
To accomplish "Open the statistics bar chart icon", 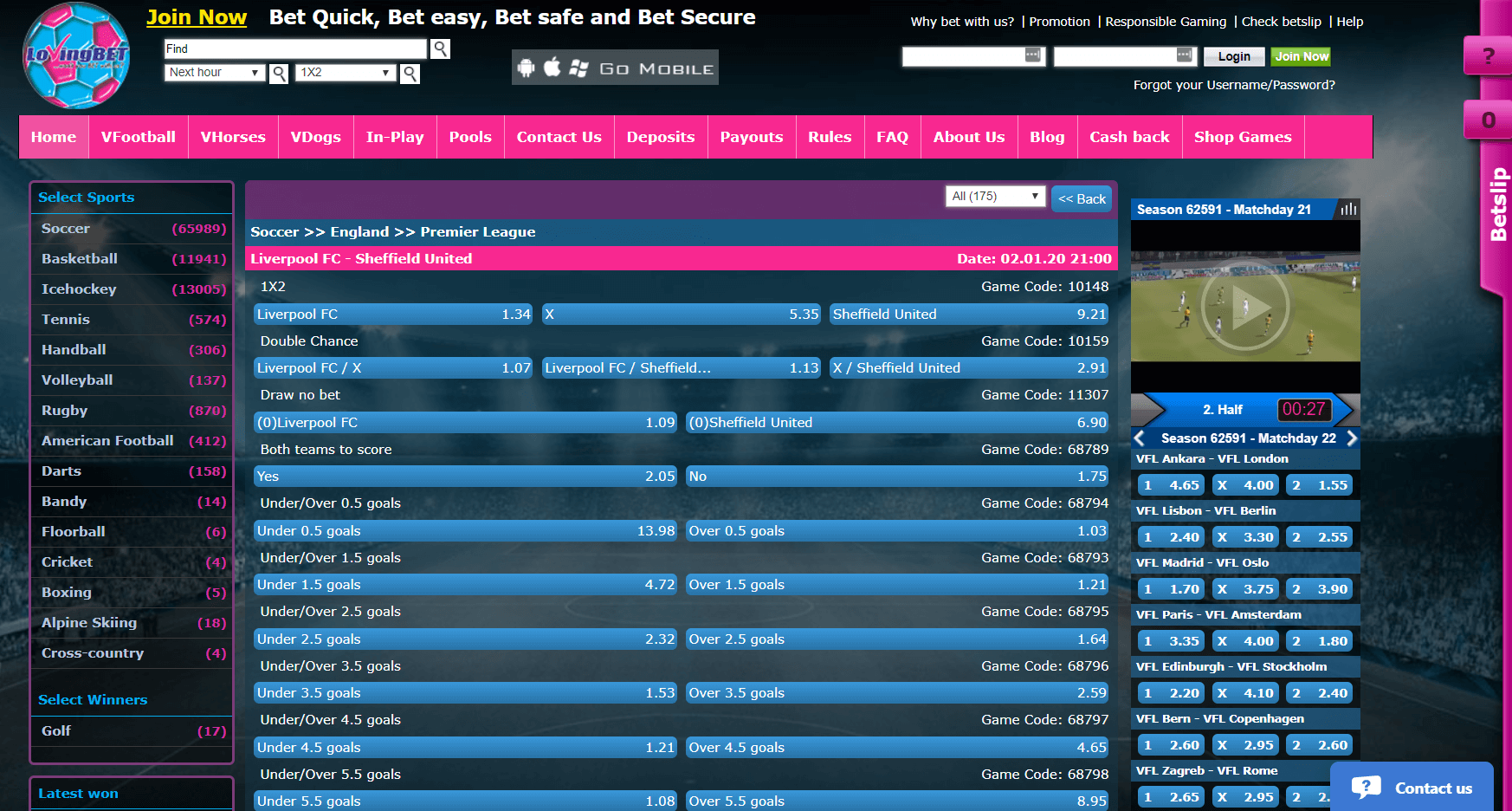I will pyautogui.click(x=1348, y=209).
